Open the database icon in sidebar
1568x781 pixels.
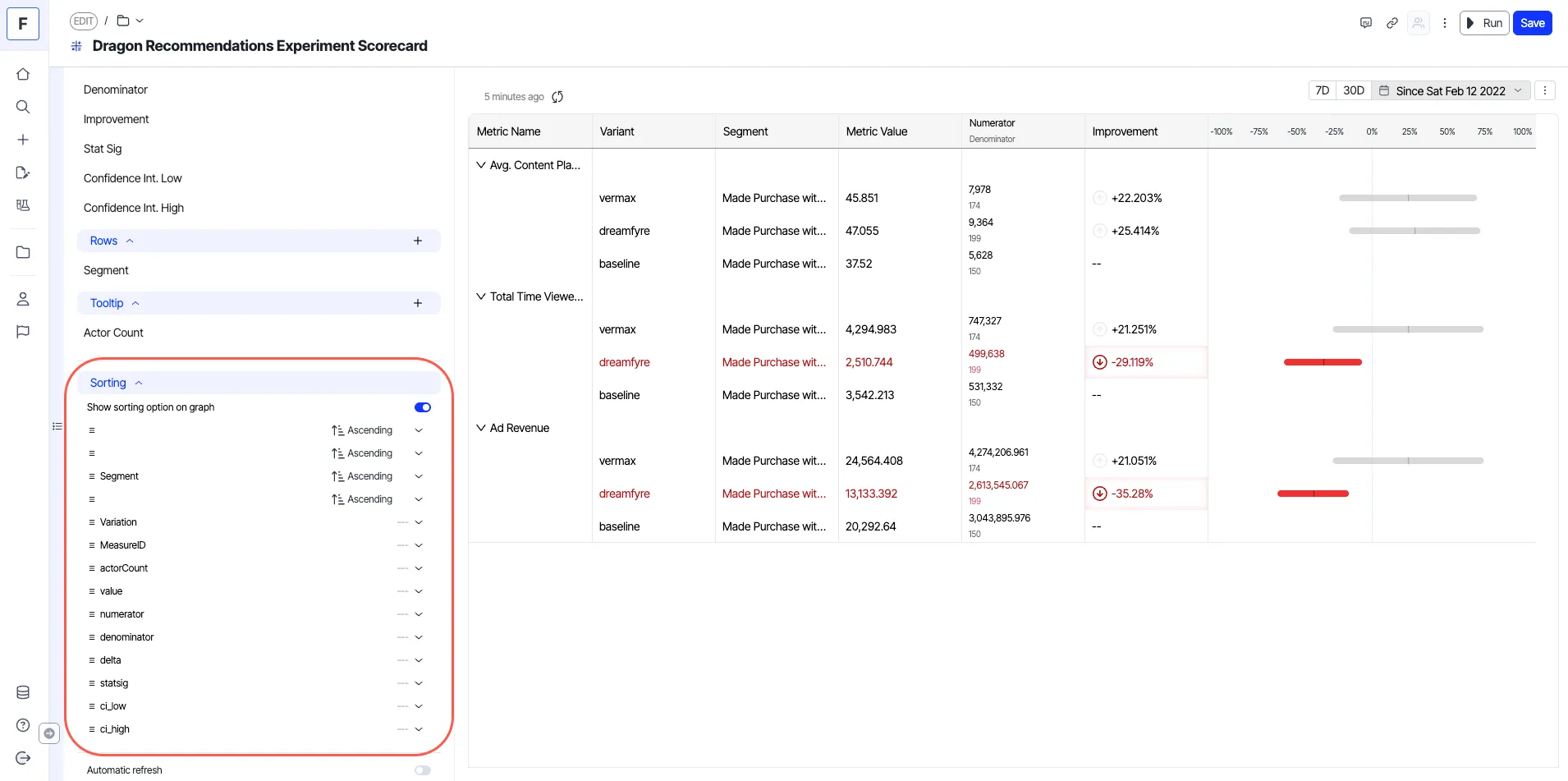click(23, 692)
